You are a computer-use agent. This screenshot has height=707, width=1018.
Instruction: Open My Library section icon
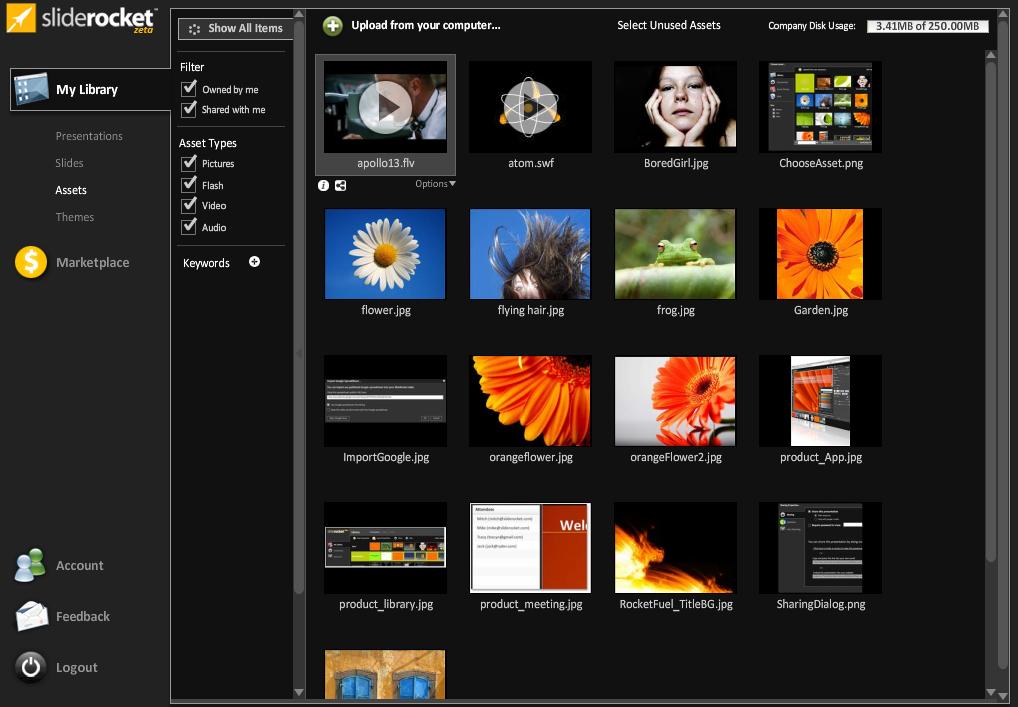point(32,89)
